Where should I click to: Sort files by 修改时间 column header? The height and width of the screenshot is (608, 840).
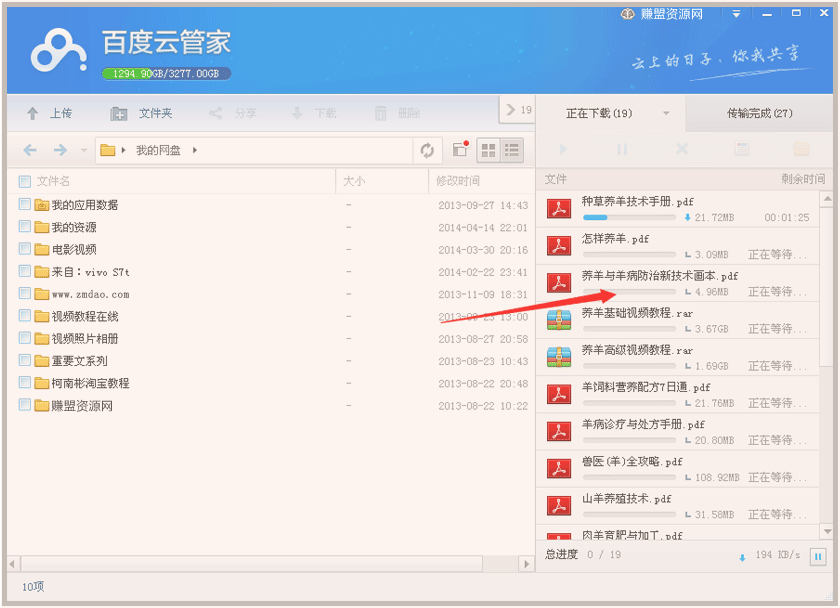458,181
